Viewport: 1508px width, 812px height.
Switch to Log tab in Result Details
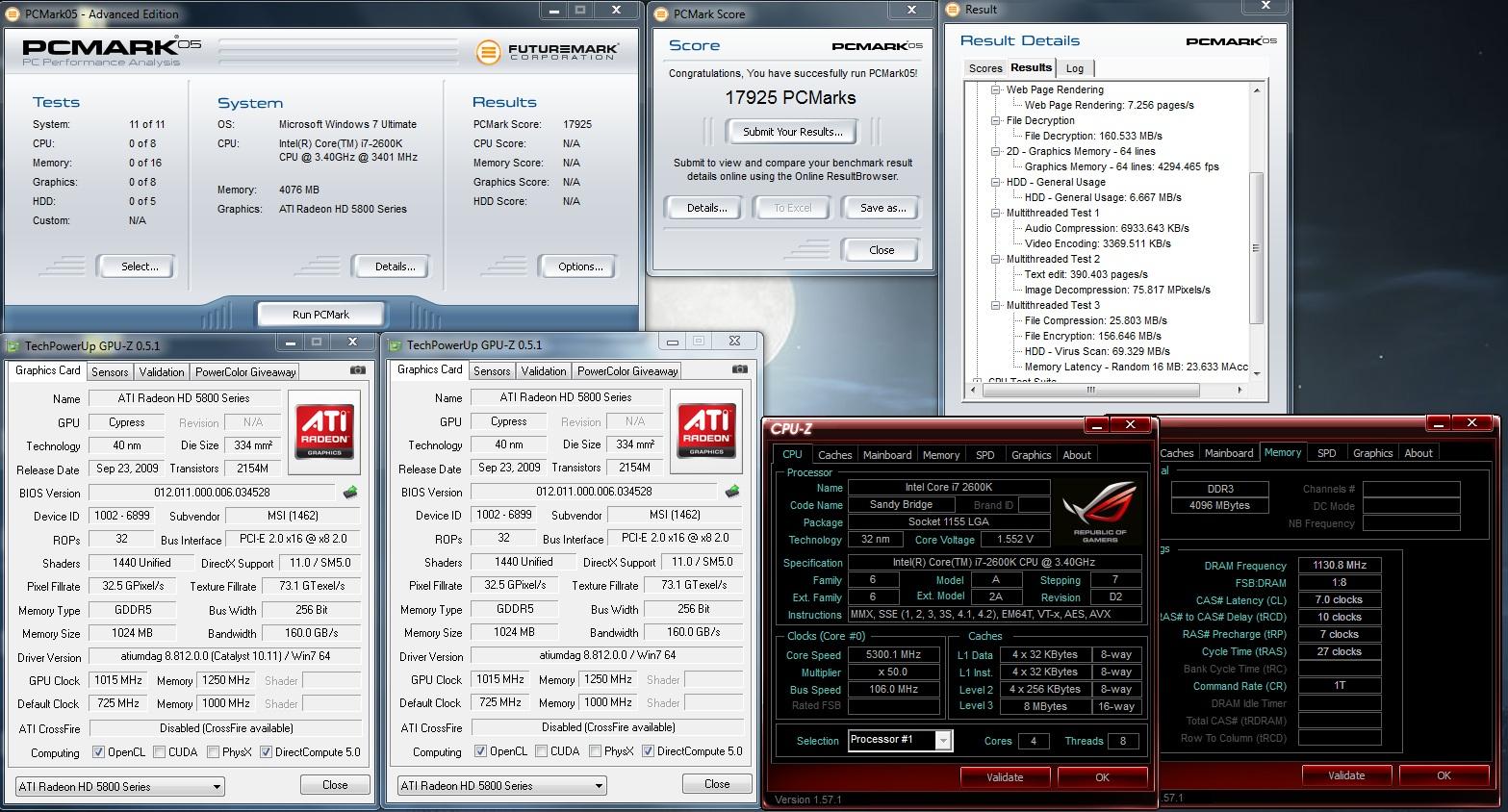pos(1075,68)
